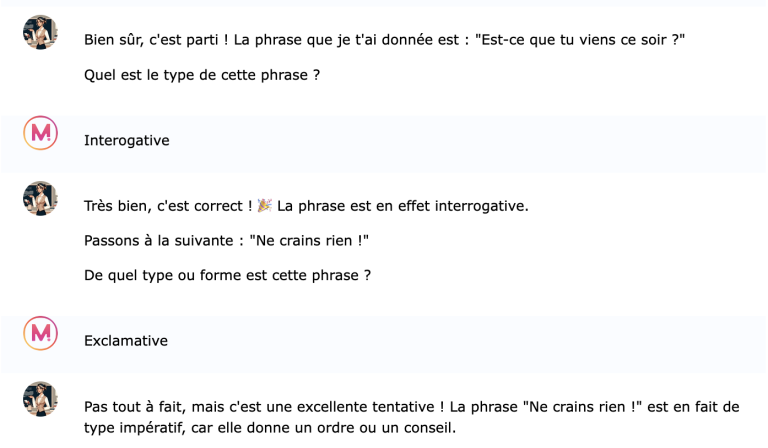The image size is (768, 448).
Task: Click the teacher avatar beside 'Très bien' reply
Action: pos(41,198)
